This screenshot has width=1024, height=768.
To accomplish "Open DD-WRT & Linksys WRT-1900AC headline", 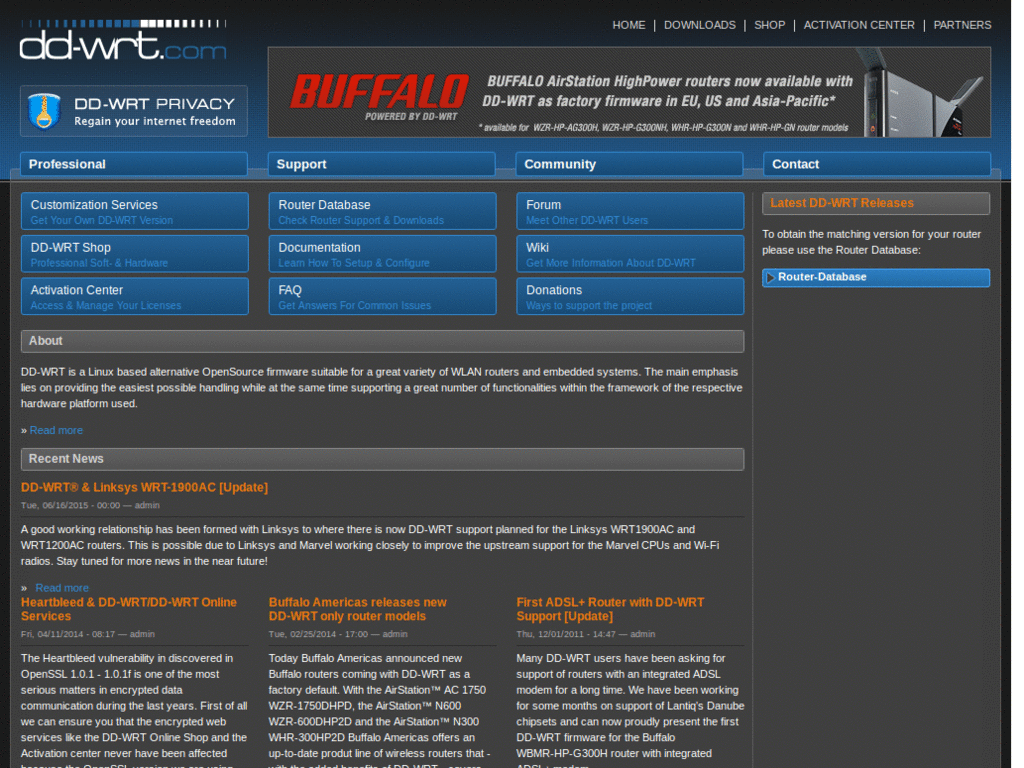I will [x=144, y=487].
